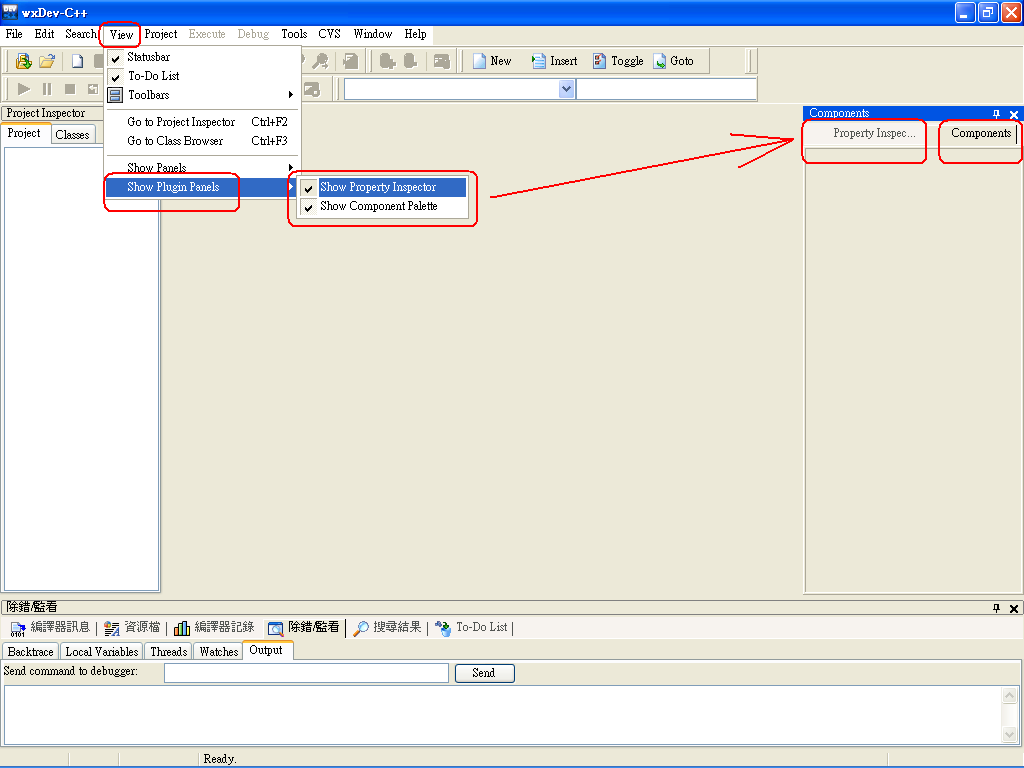Toggle Show Property Inspector option

click(x=383, y=187)
